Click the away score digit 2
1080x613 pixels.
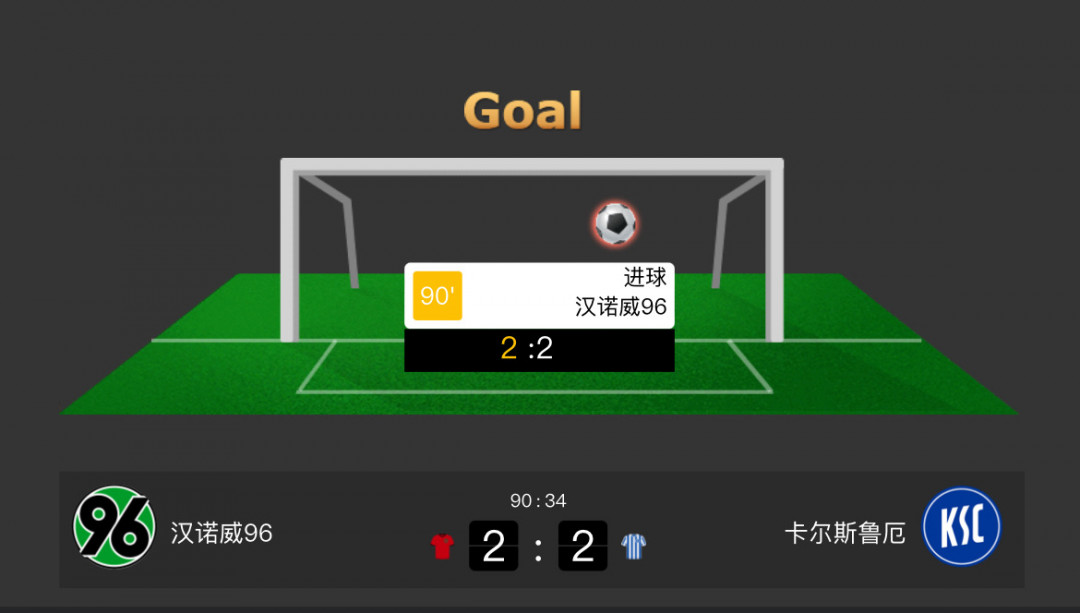pos(583,546)
